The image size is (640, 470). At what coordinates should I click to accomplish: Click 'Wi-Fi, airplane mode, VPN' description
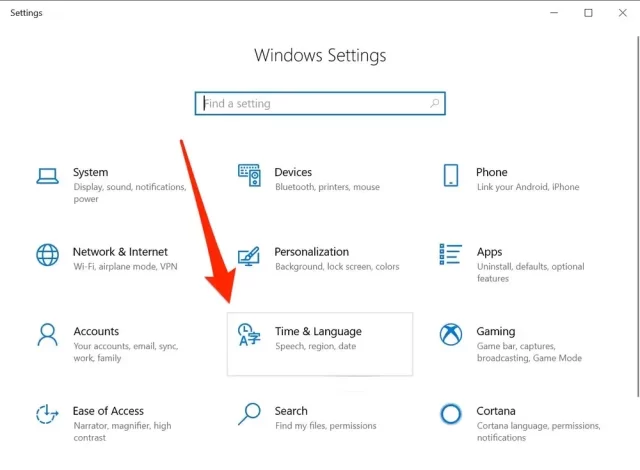pos(125,266)
